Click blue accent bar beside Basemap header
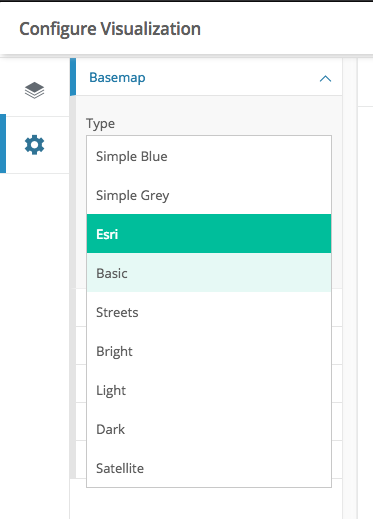 coord(73,77)
